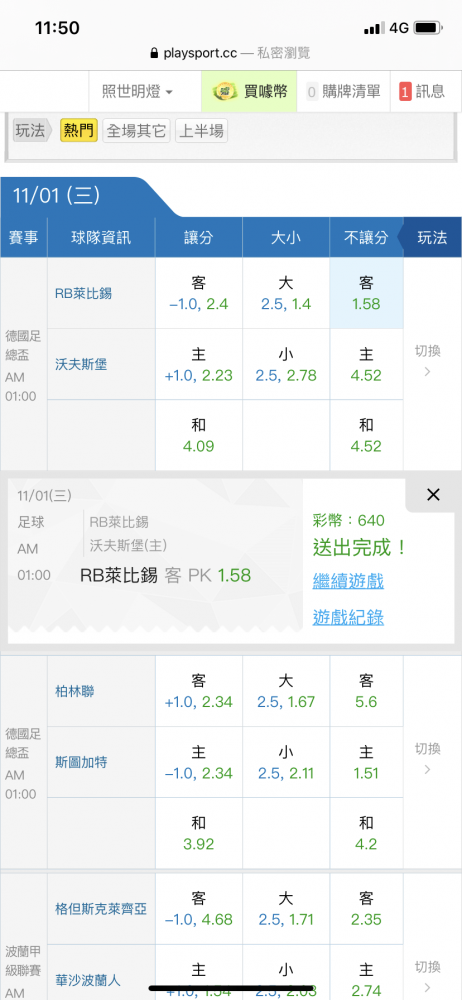This screenshot has width=462, height=1000.
Task: Toggle selected 客 1.58 moneyline for RB萊比錫
Action: (366, 293)
